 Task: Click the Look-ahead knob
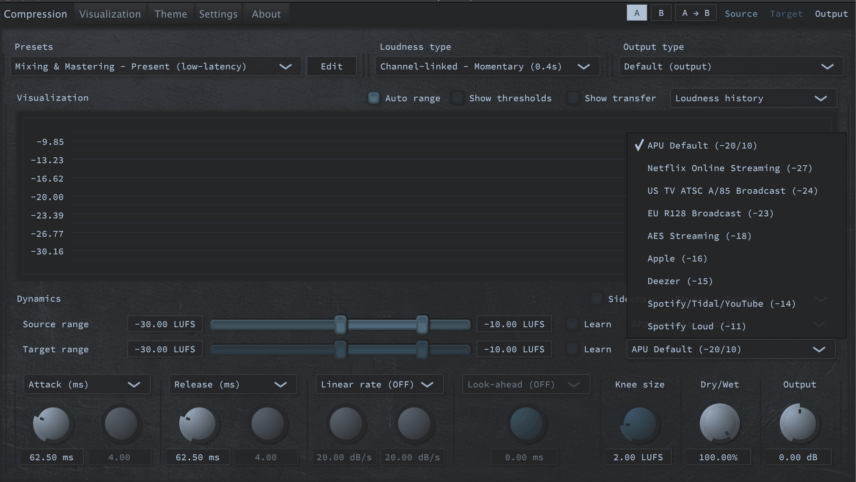pyautogui.click(x=526, y=424)
